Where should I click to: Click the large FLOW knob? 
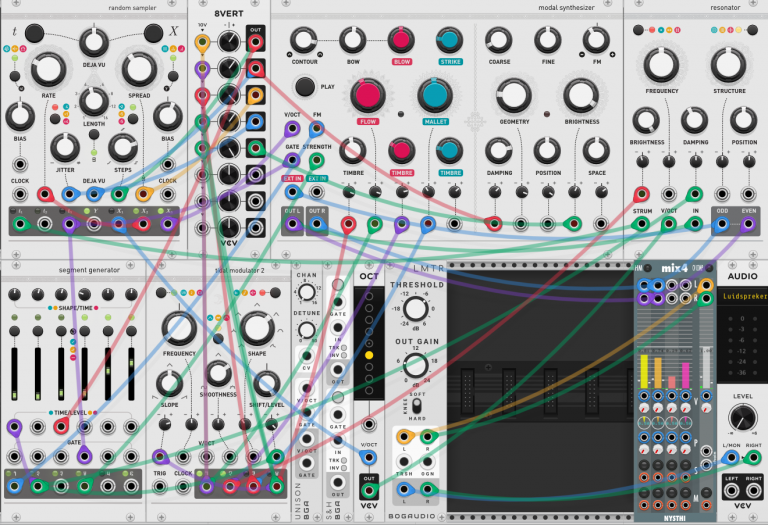click(368, 96)
